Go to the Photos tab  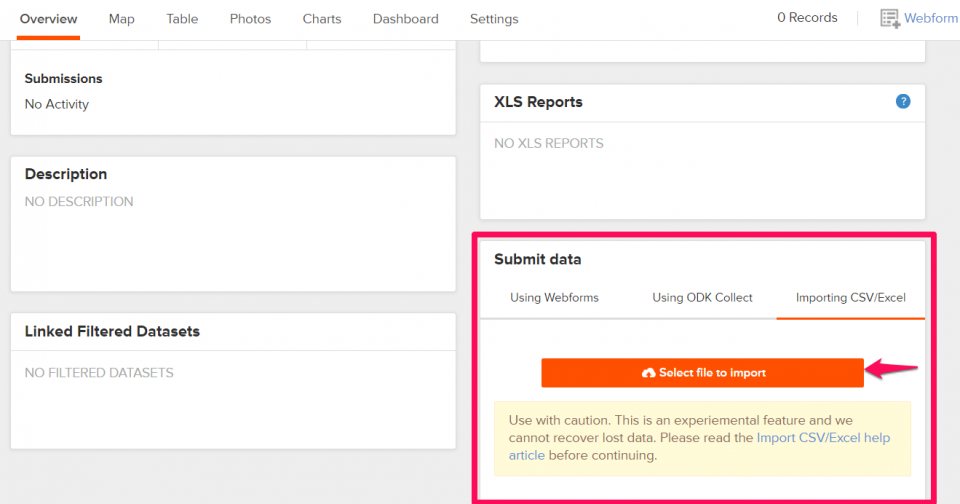250,19
